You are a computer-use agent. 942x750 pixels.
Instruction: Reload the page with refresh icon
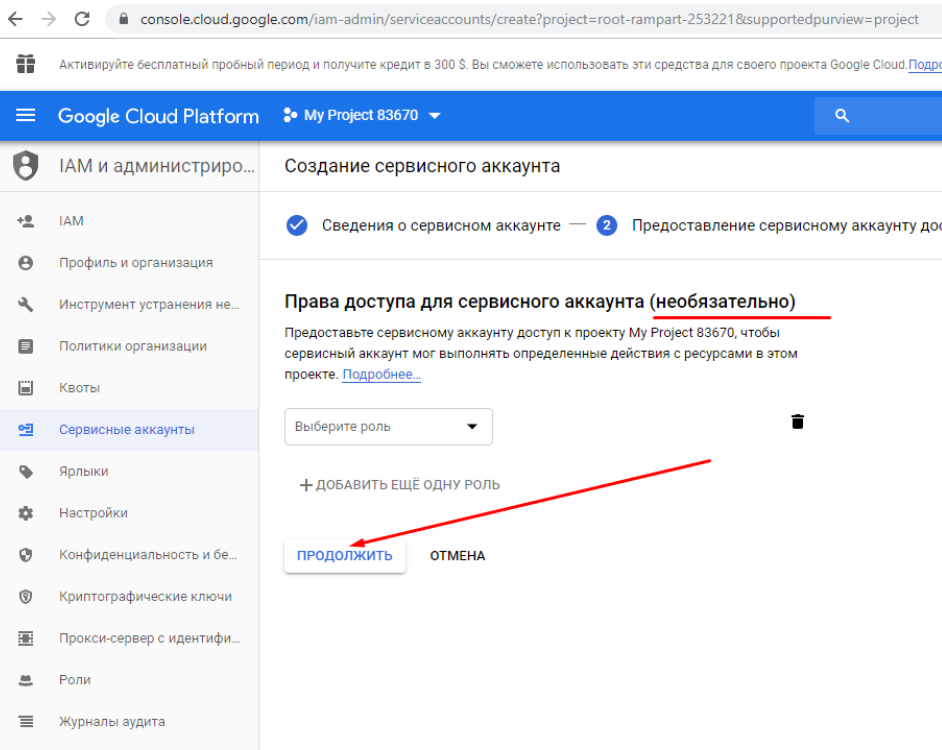[x=82, y=19]
